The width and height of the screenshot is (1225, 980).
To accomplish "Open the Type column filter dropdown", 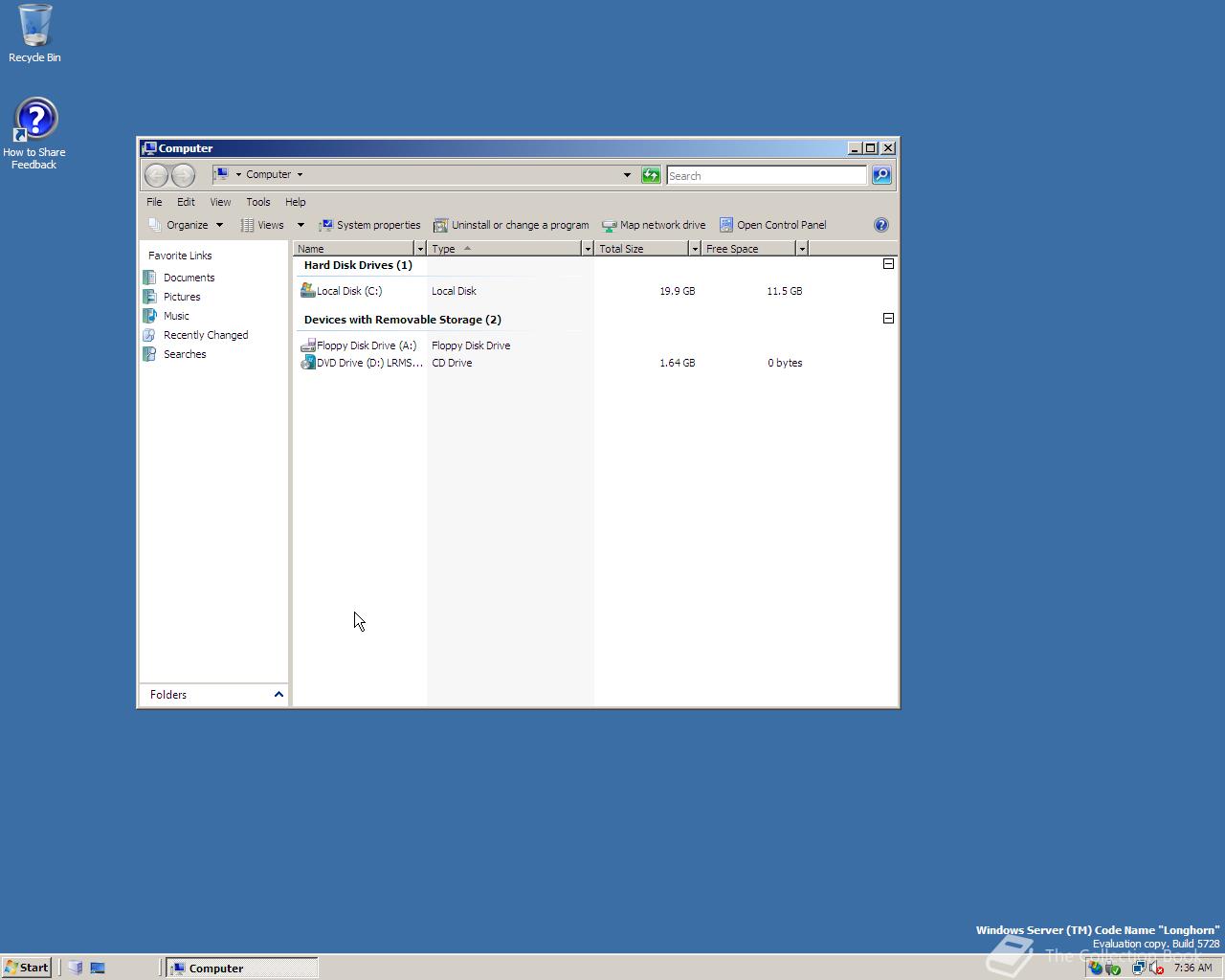I will [x=588, y=249].
